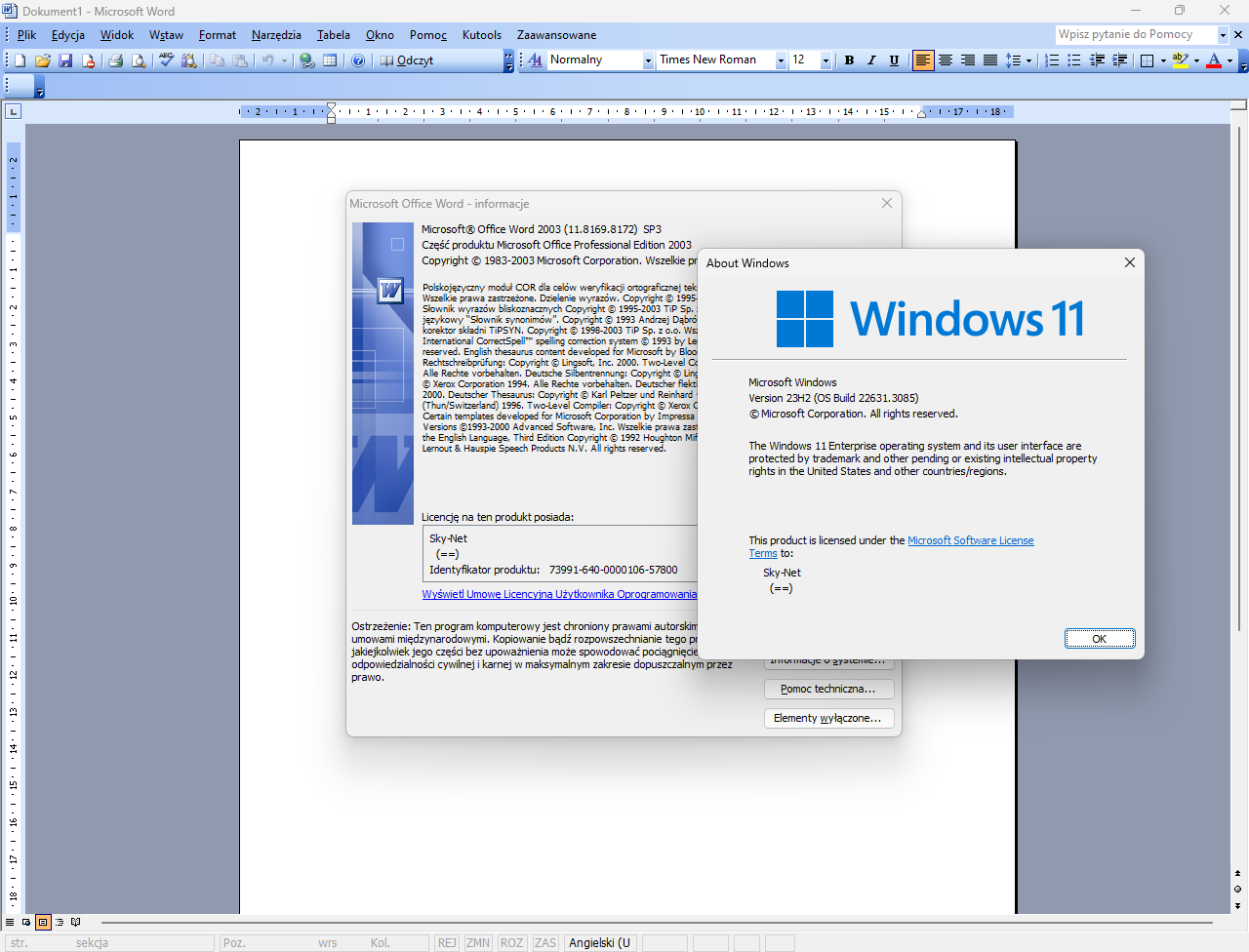Click the Paste clipboard icon
1249x952 pixels.
pyautogui.click(x=240, y=60)
